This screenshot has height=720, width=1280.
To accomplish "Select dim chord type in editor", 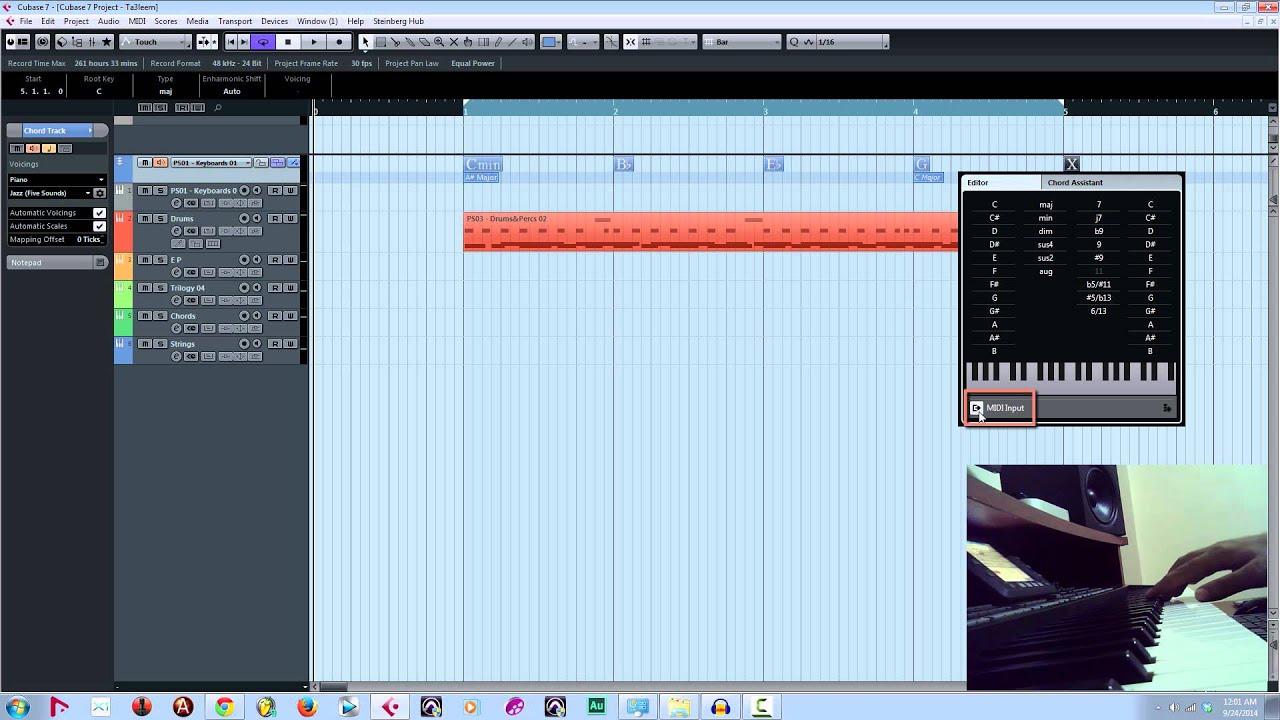I will pyautogui.click(x=1045, y=231).
